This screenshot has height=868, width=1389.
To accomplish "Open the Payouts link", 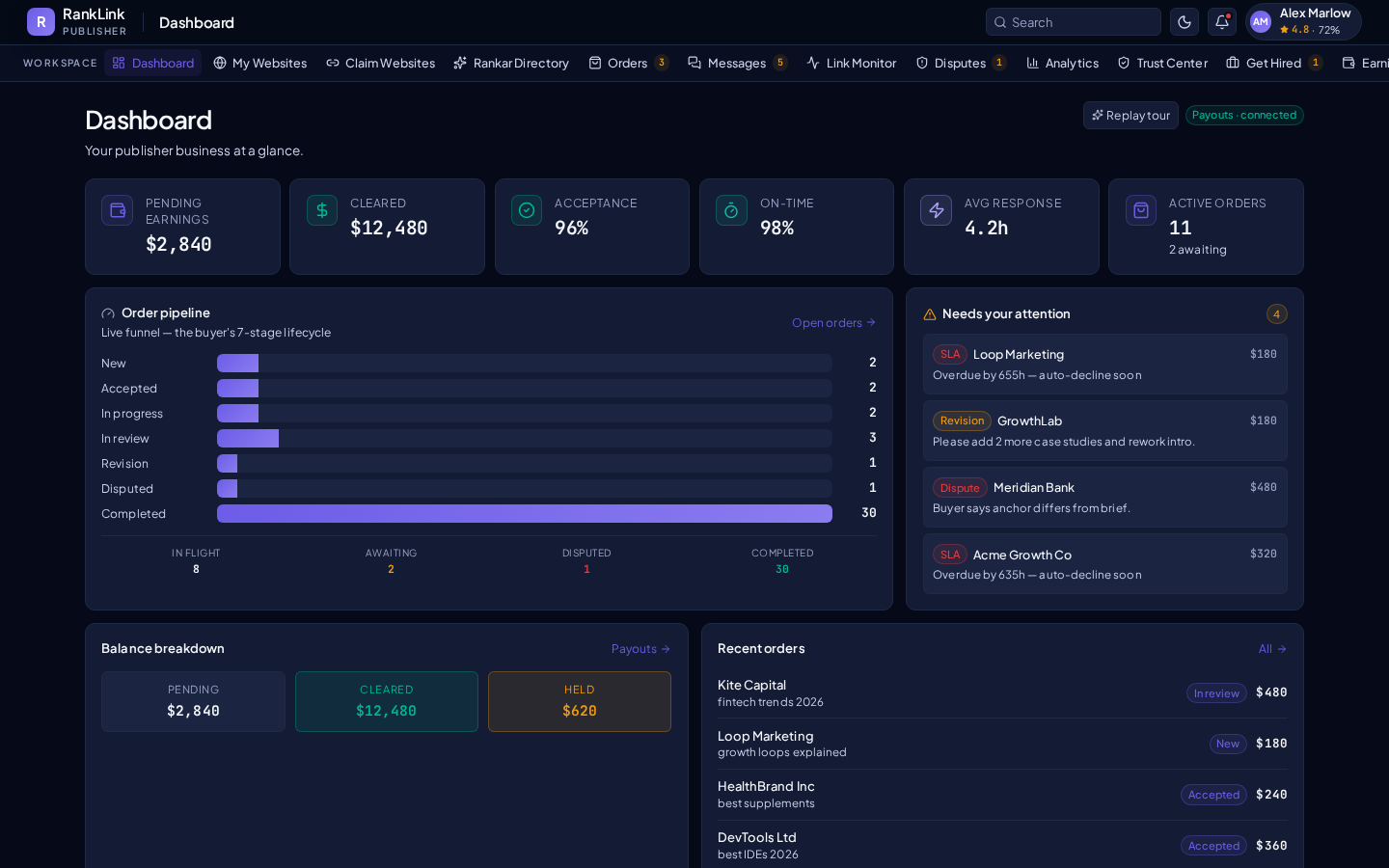I will point(640,649).
